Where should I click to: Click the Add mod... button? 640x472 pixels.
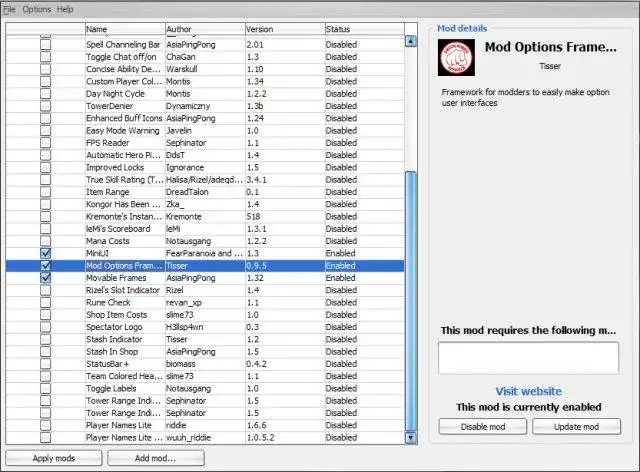pos(156,458)
